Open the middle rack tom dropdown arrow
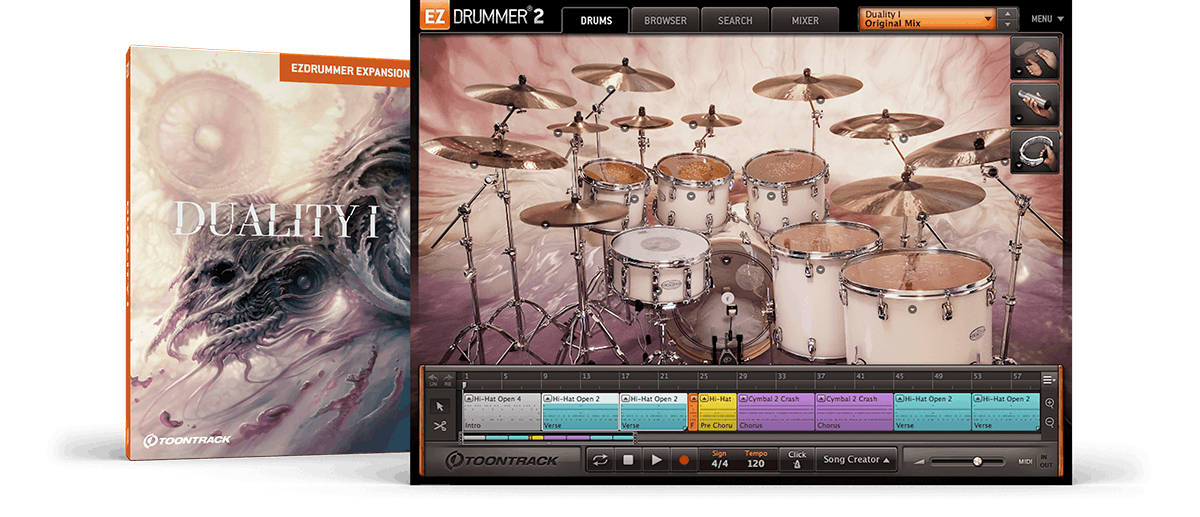 point(691,197)
